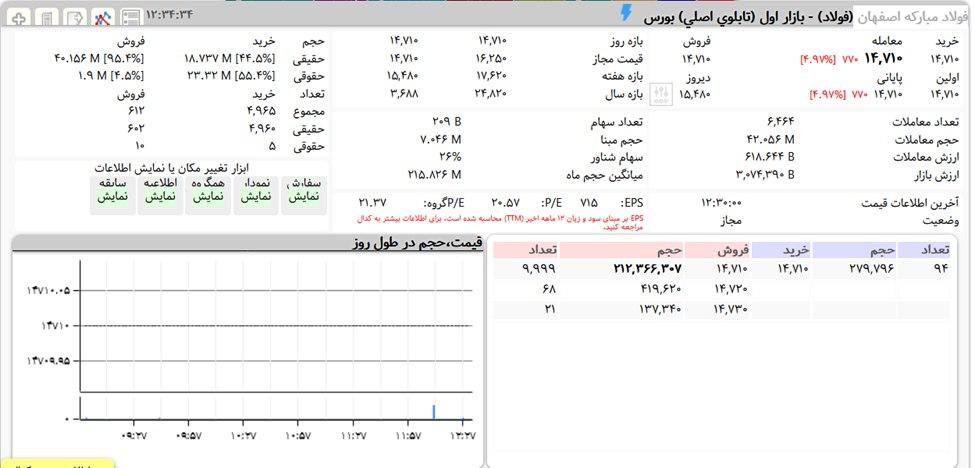Screen dimensions: 975x468
Task: Open the red-blue line chart icon
Action: [103, 18]
